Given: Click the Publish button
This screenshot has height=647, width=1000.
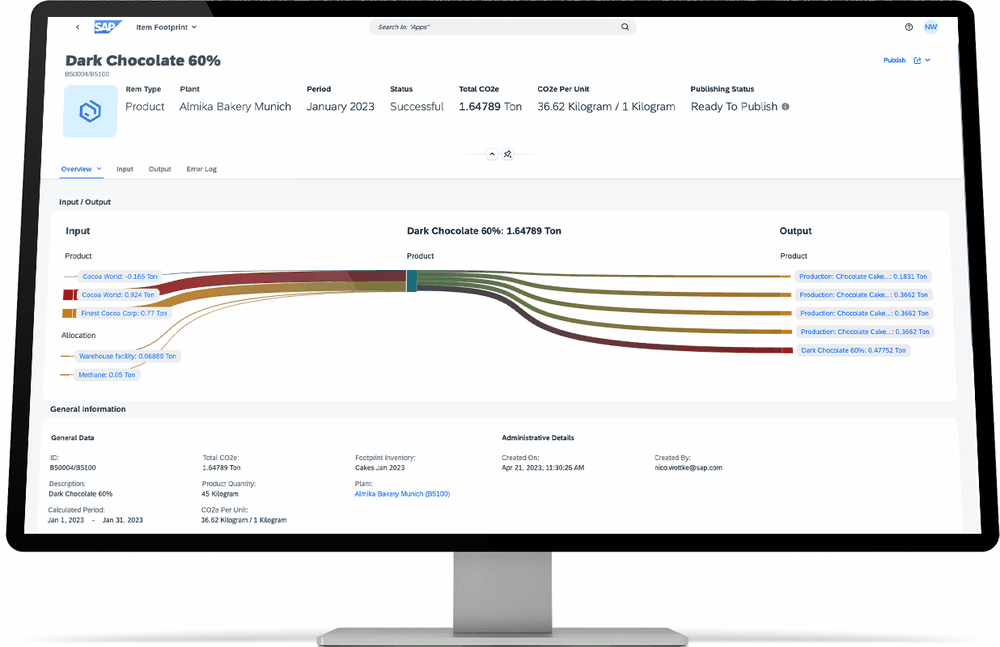Looking at the screenshot, I should (894, 60).
